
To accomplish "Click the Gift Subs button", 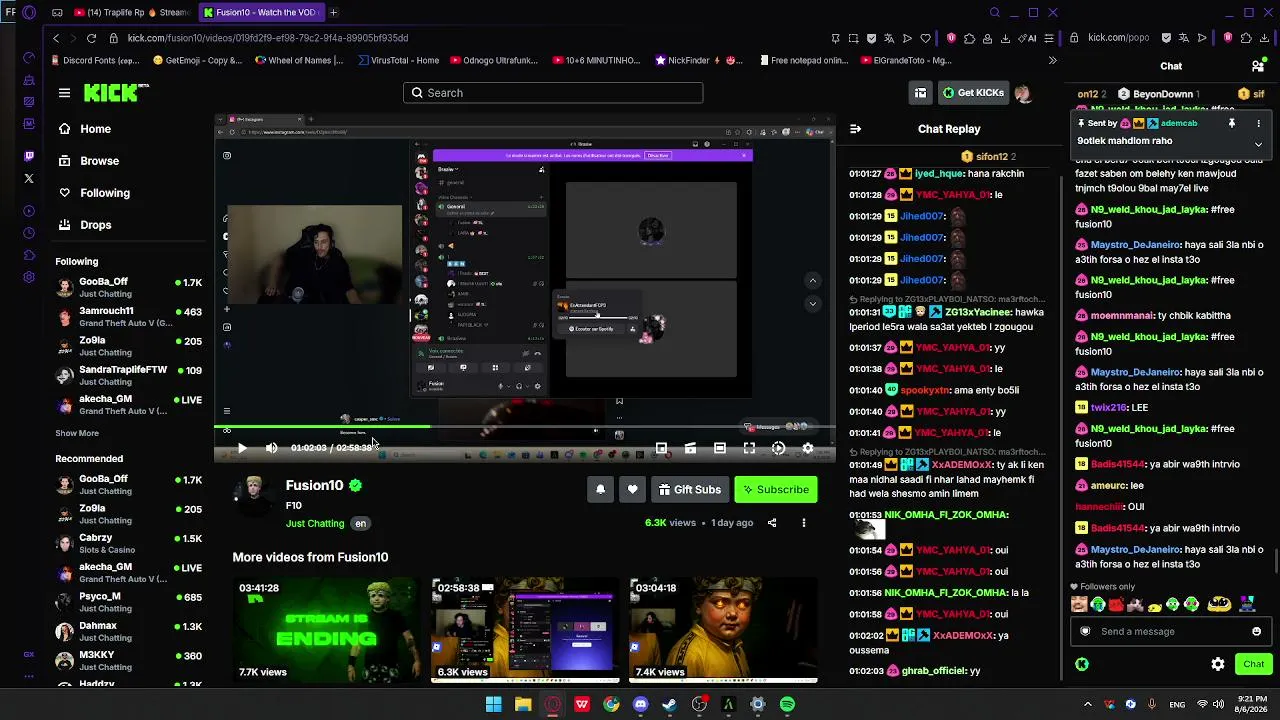I will pyautogui.click(x=690, y=489).
